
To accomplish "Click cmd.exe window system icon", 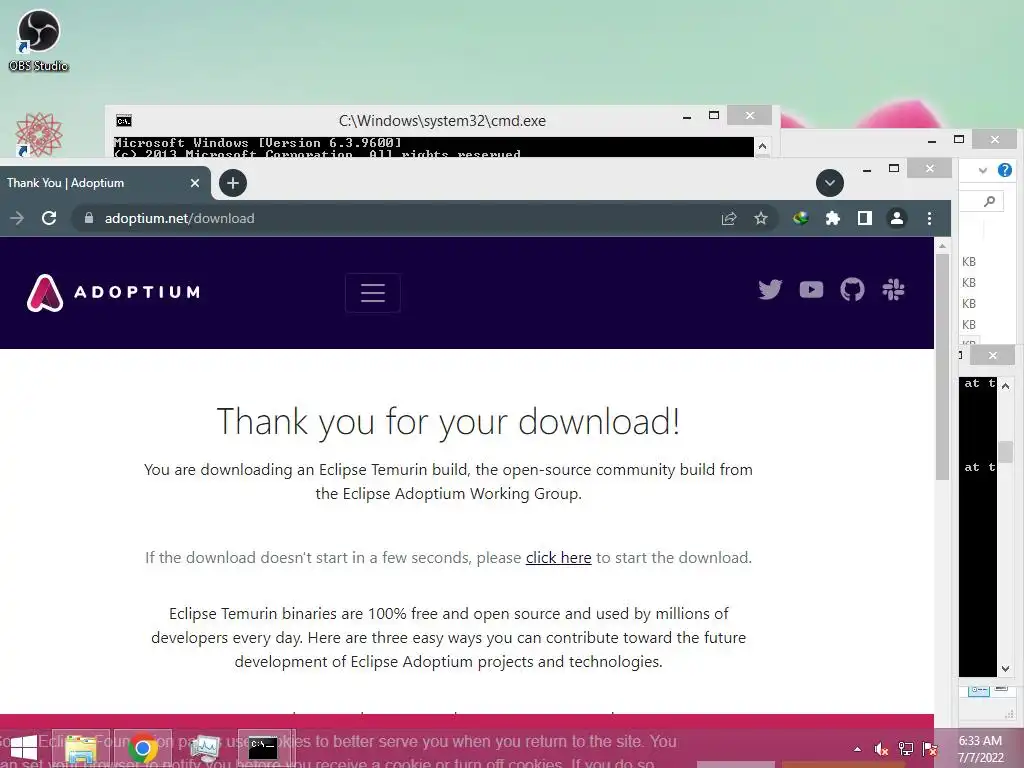I will (x=123, y=121).
